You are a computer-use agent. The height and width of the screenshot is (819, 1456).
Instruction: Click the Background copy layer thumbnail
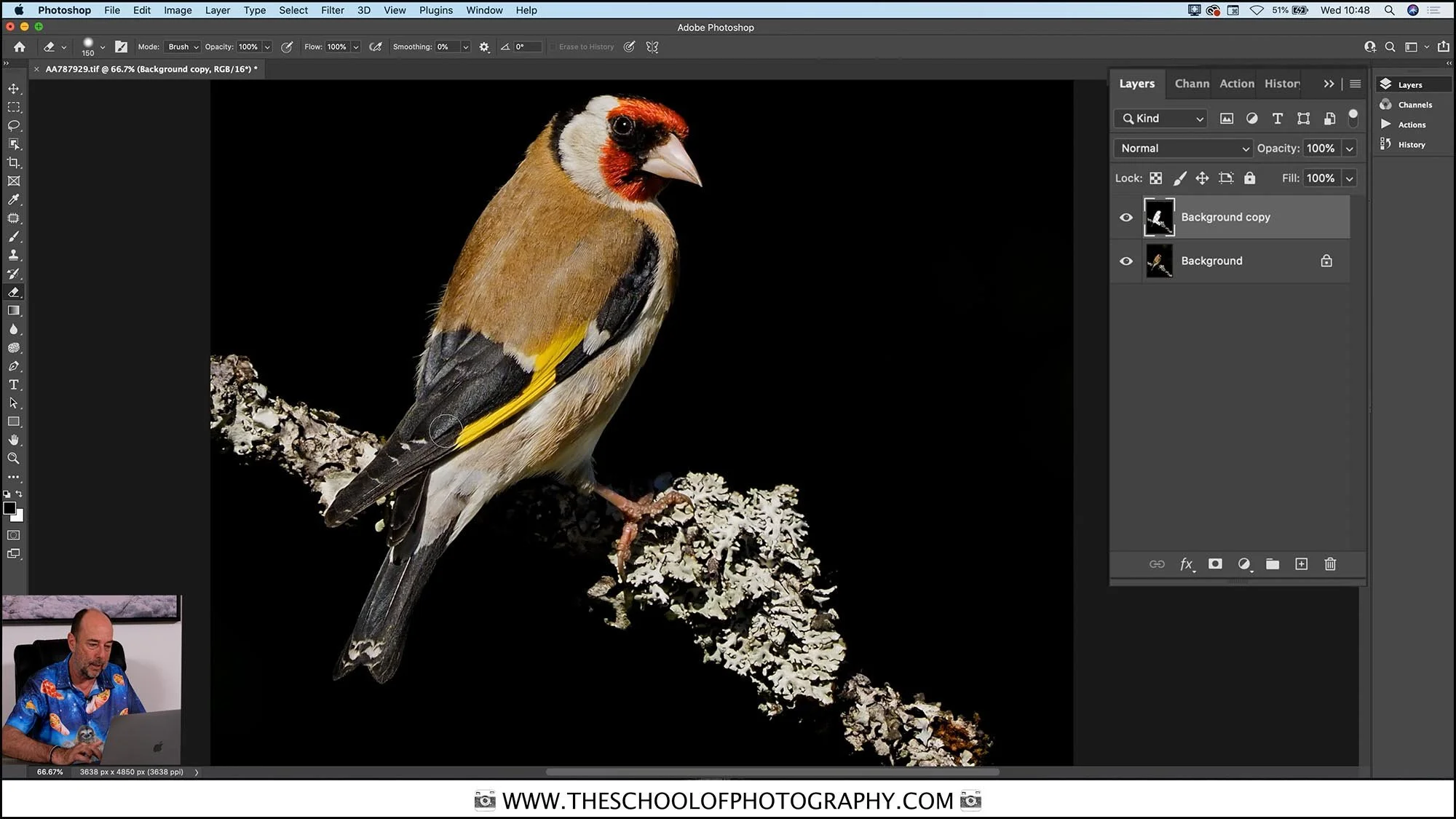click(x=1159, y=217)
